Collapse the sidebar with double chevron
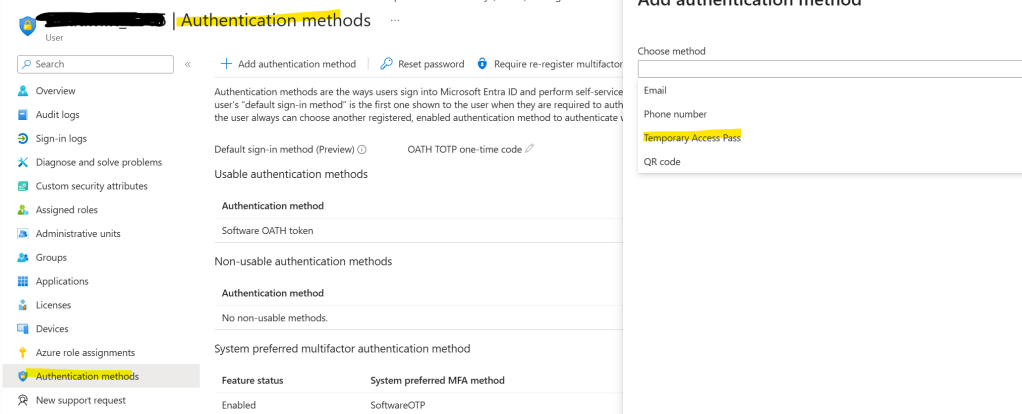 tap(188, 64)
